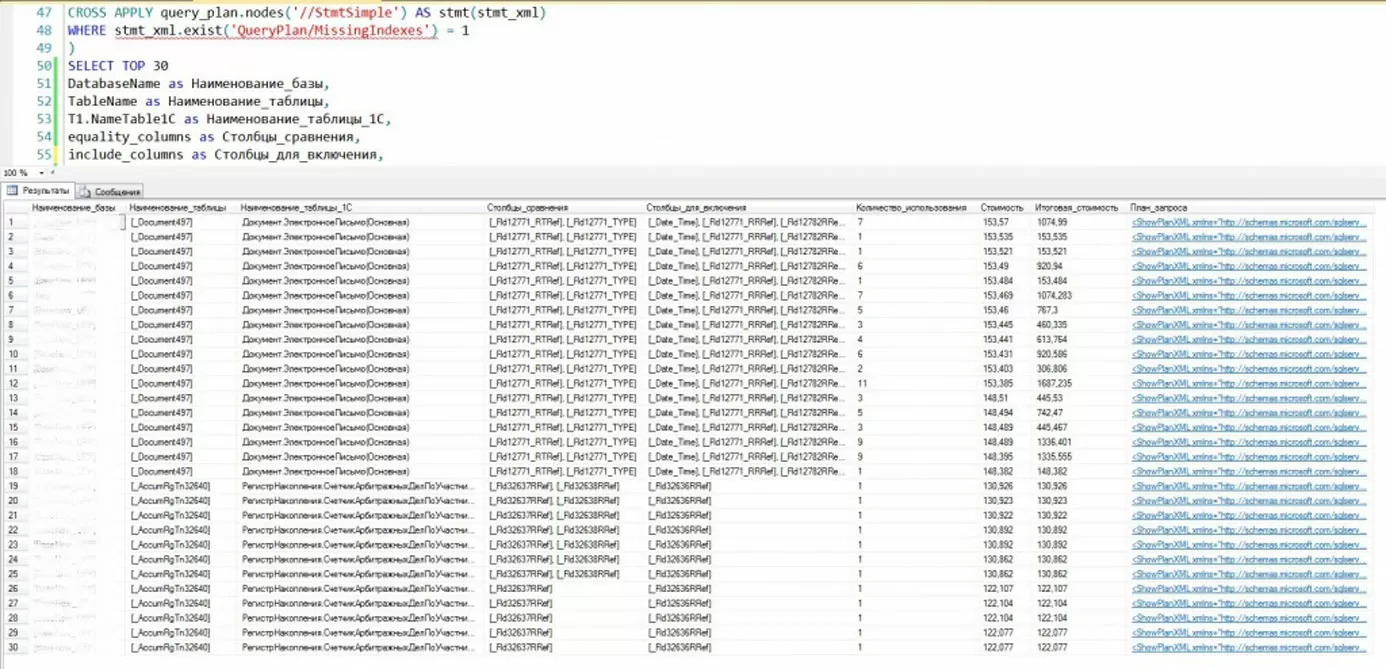Click total cost cell 1336,401
This screenshot has height=669, width=1386.
[x=1054, y=442]
